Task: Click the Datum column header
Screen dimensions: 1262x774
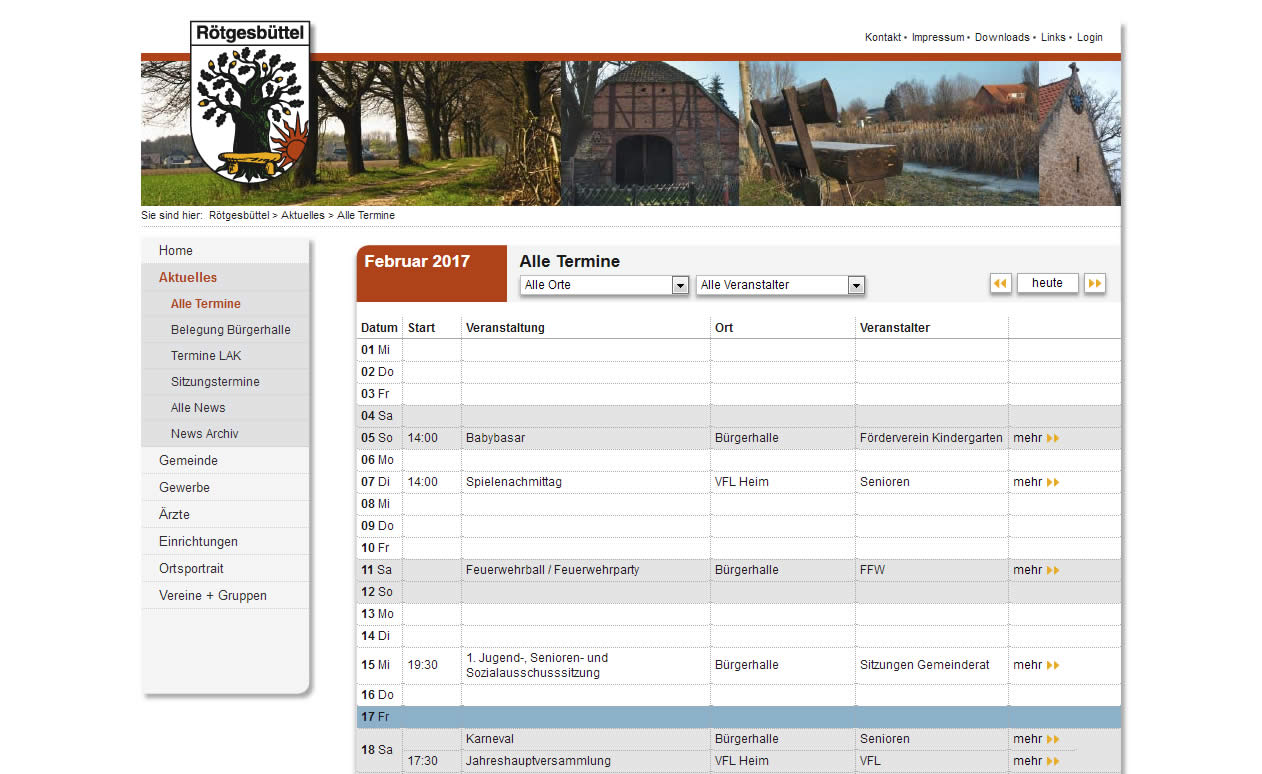Action: pos(379,328)
